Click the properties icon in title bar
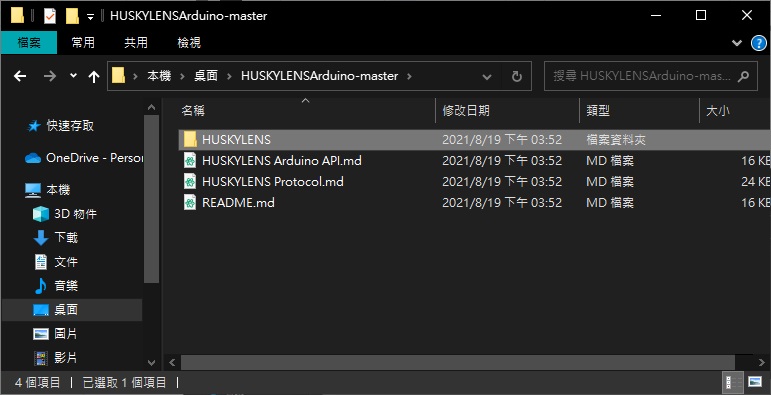Screen dimensions: 771x395 pos(50,16)
